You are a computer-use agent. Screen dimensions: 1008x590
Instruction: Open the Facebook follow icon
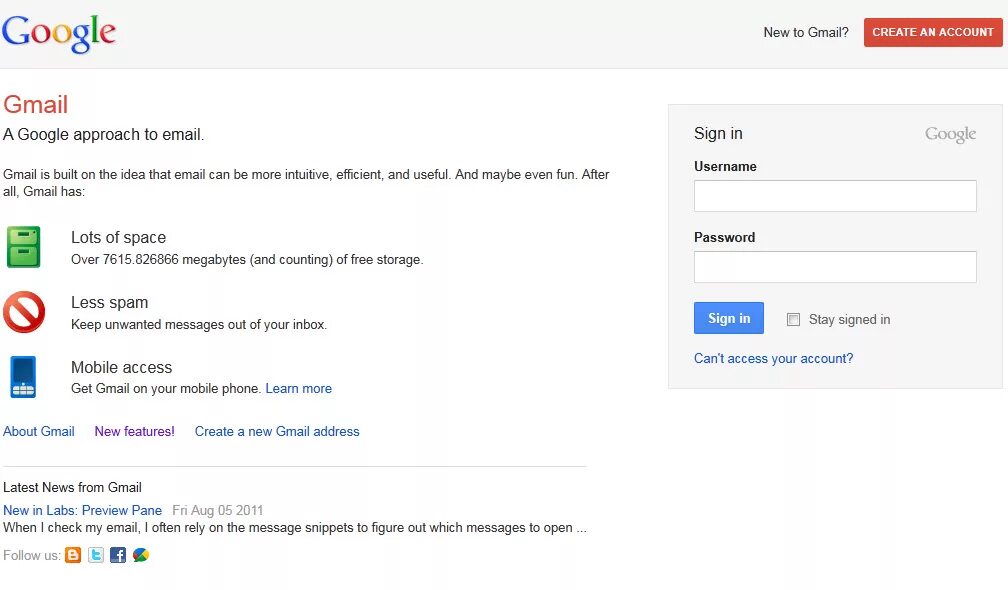[118, 555]
